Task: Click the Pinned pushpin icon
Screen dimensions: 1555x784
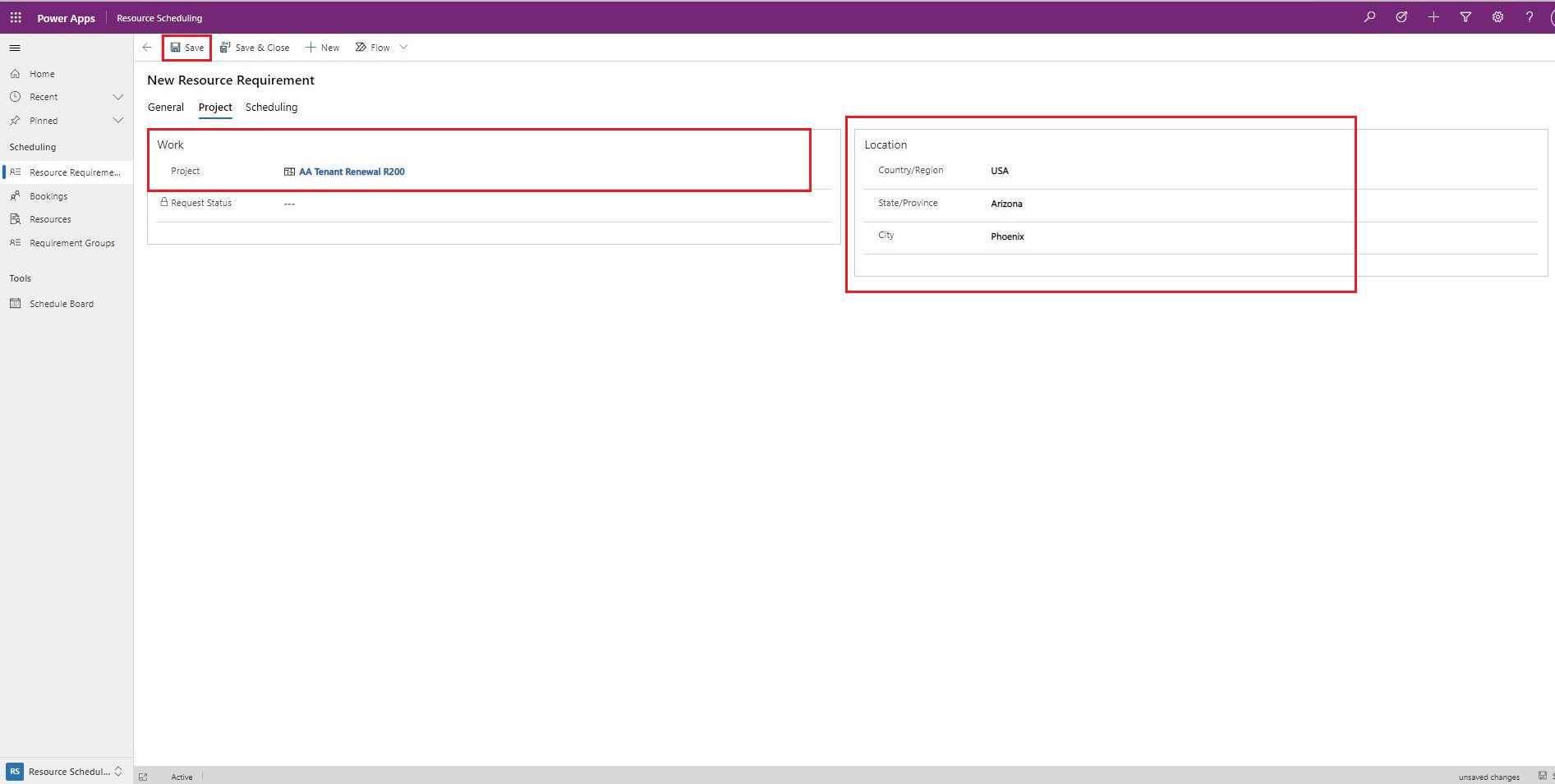Action: tap(15, 121)
